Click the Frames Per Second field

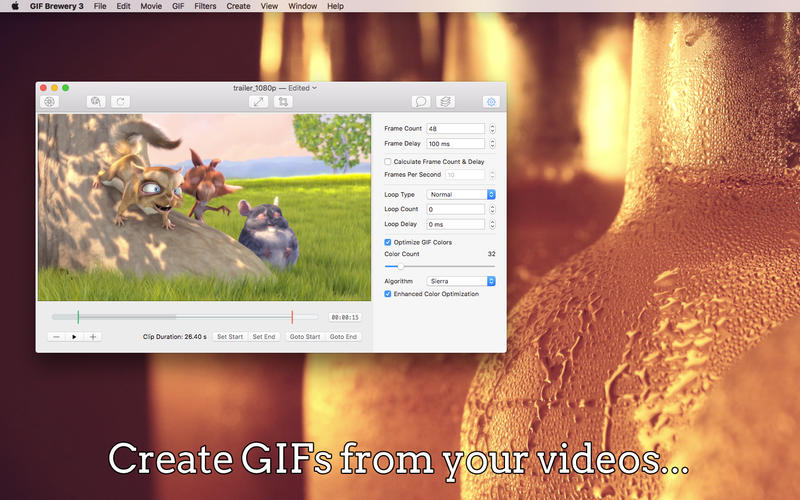[465, 174]
